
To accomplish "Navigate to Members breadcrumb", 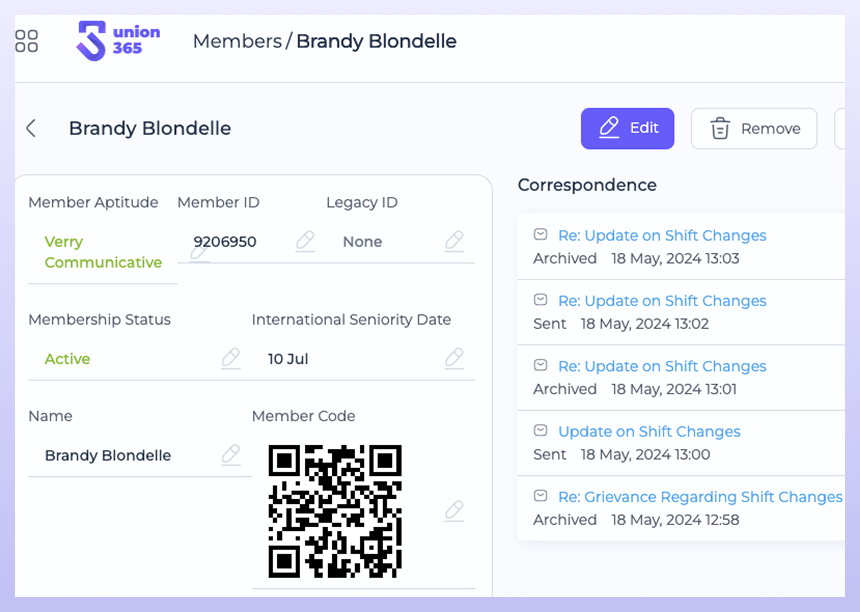I will click(x=237, y=41).
